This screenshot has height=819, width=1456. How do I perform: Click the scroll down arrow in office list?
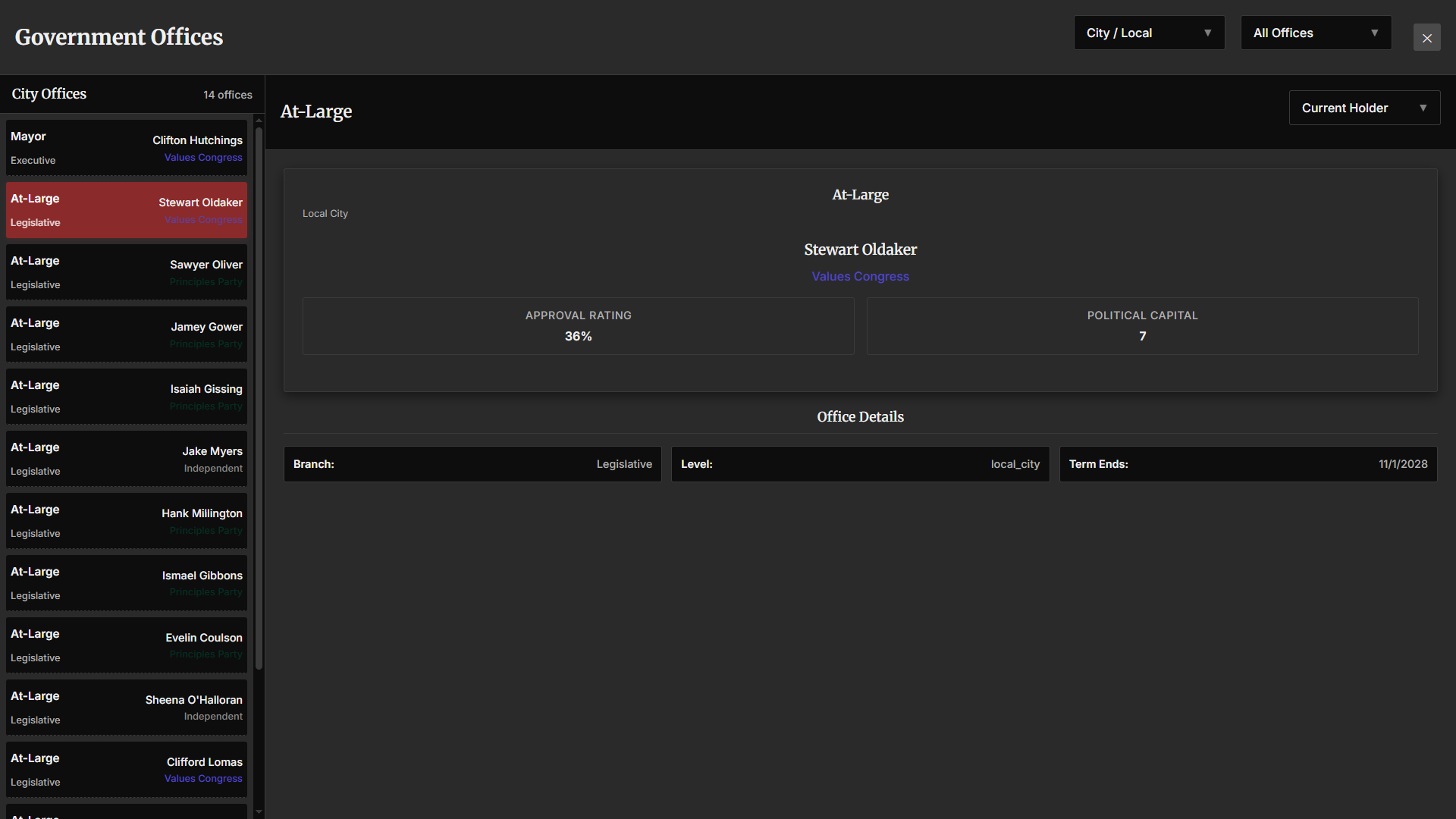pyautogui.click(x=259, y=812)
